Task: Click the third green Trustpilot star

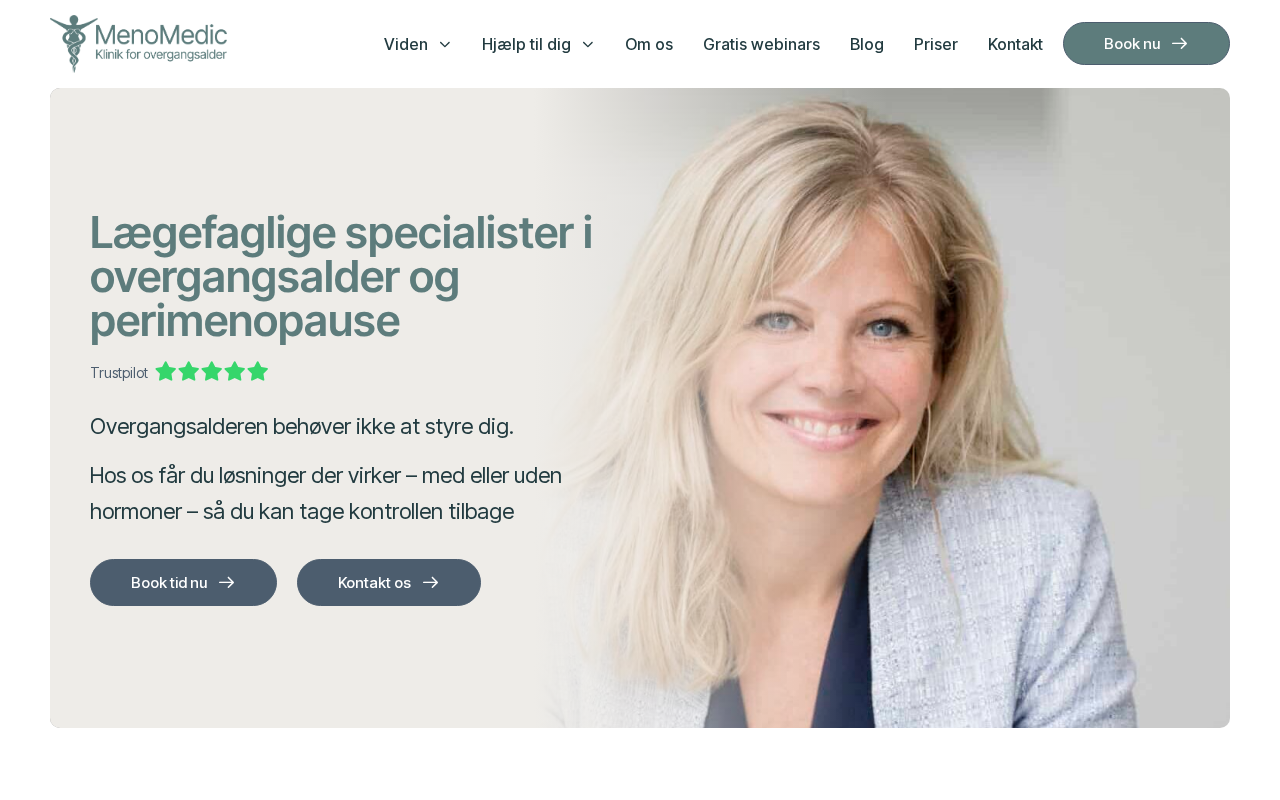Action: click(x=212, y=372)
